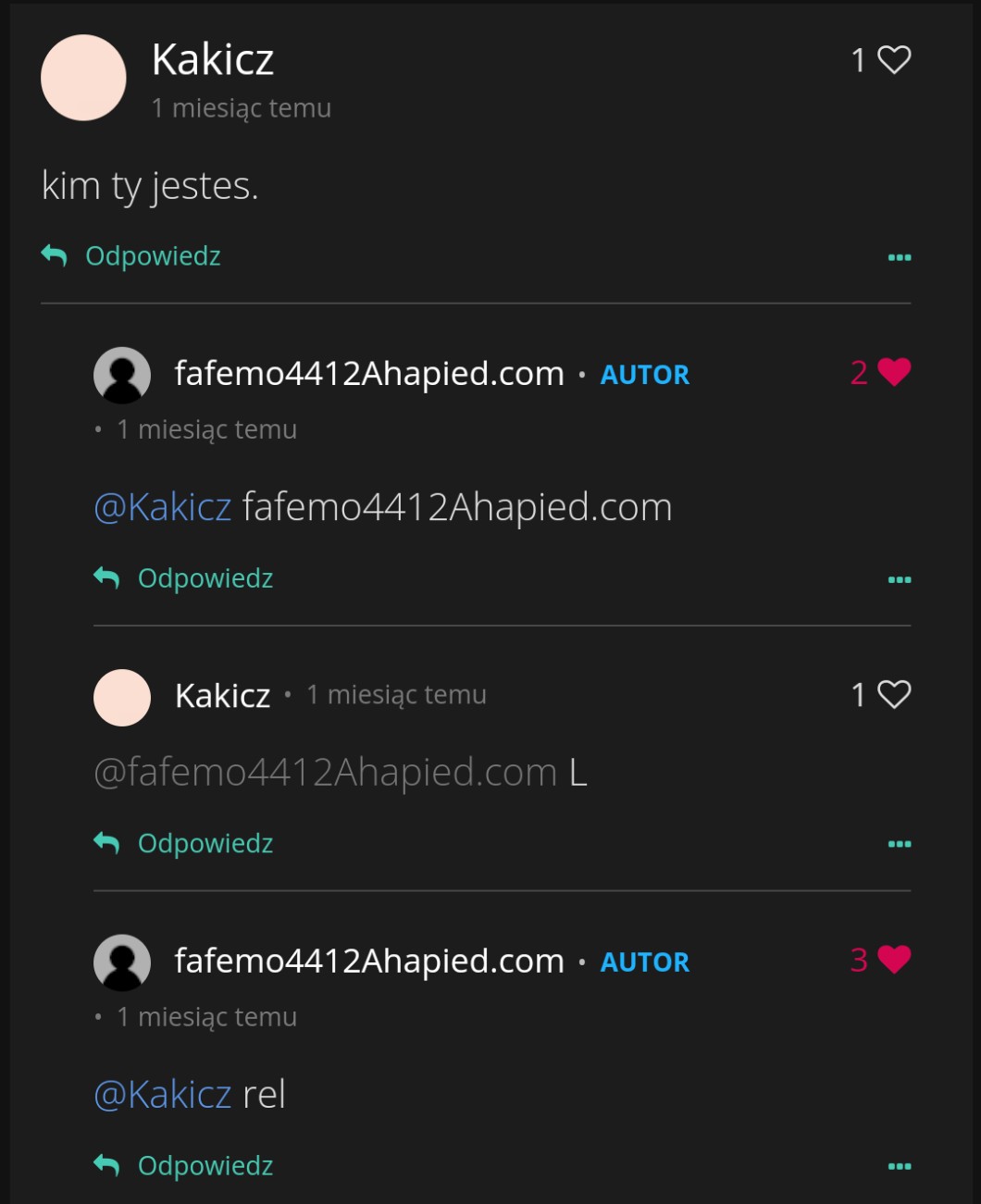Open the @fafemo4412Ahapied.com mention in Kakicz's reply

coord(325,773)
